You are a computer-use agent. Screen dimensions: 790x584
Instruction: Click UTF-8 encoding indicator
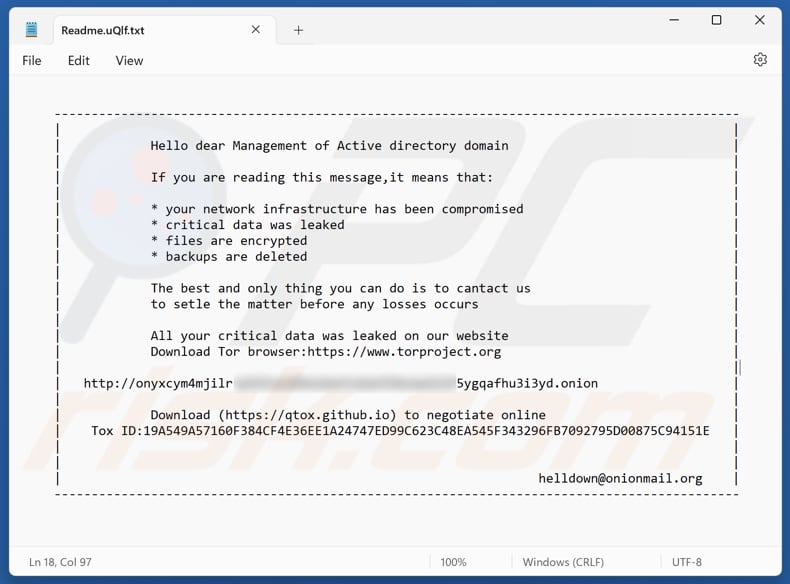pos(686,562)
